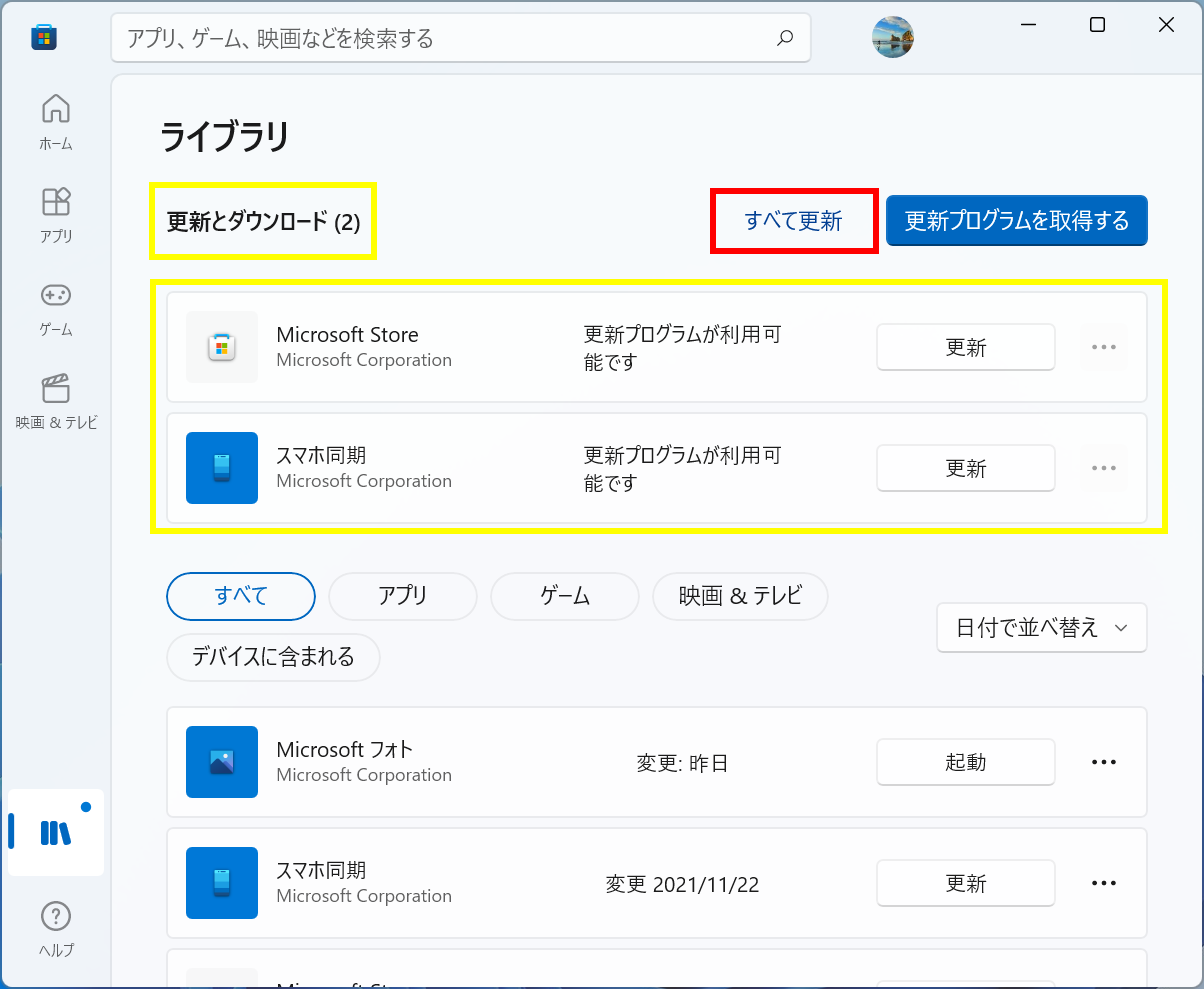Click the search box for apps and games
1204x989 pixels.
click(x=461, y=38)
